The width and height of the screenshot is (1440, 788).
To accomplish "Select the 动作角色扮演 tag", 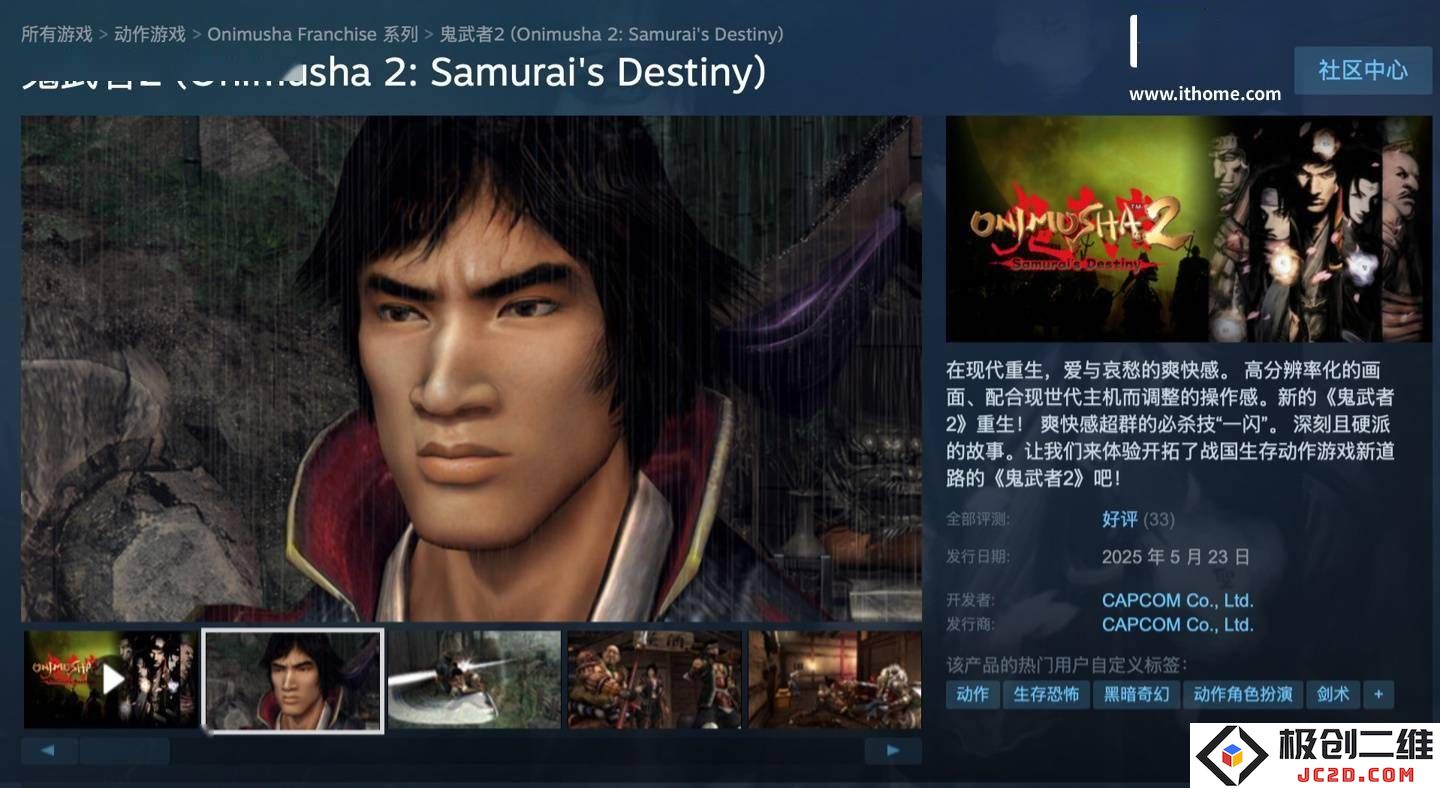I will pos(1243,694).
